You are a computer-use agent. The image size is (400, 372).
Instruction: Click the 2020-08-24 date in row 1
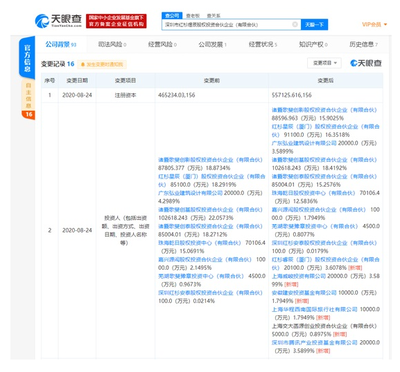click(77, 95)
